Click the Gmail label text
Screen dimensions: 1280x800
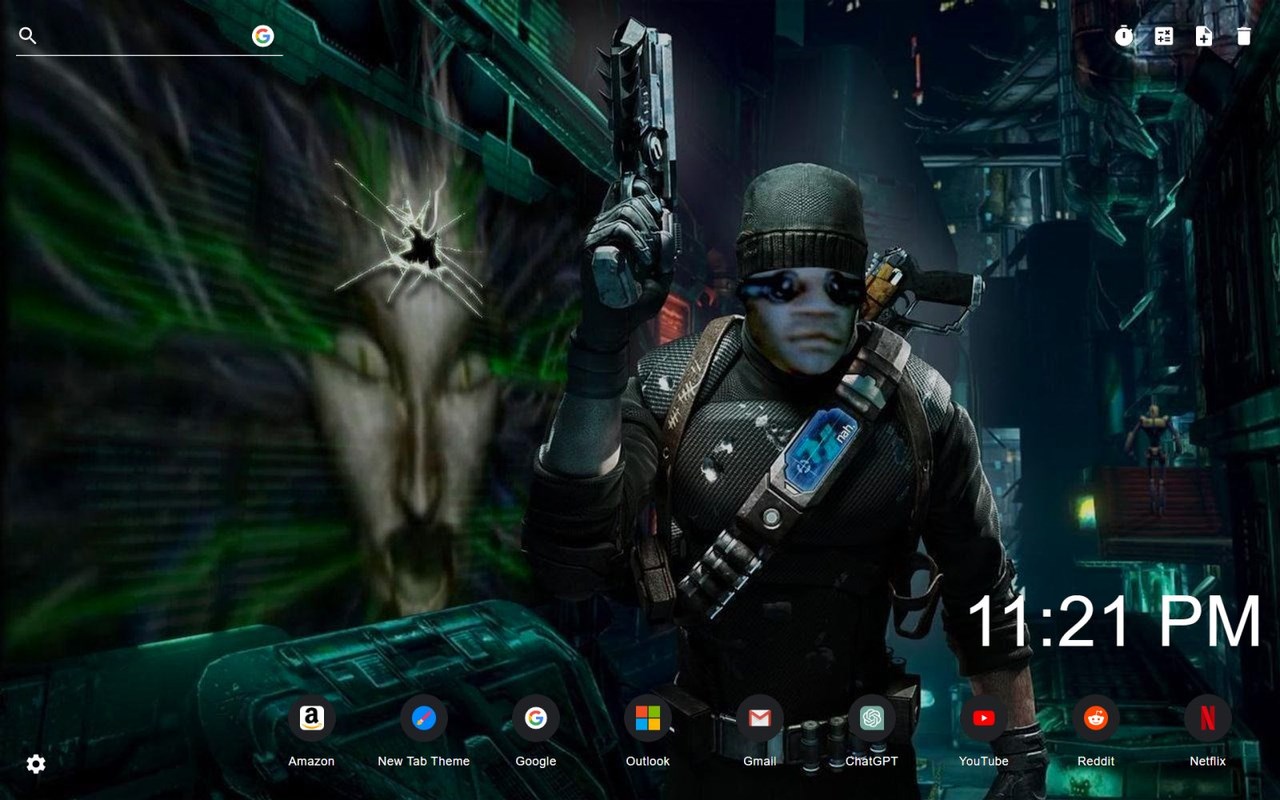[760, 761]
